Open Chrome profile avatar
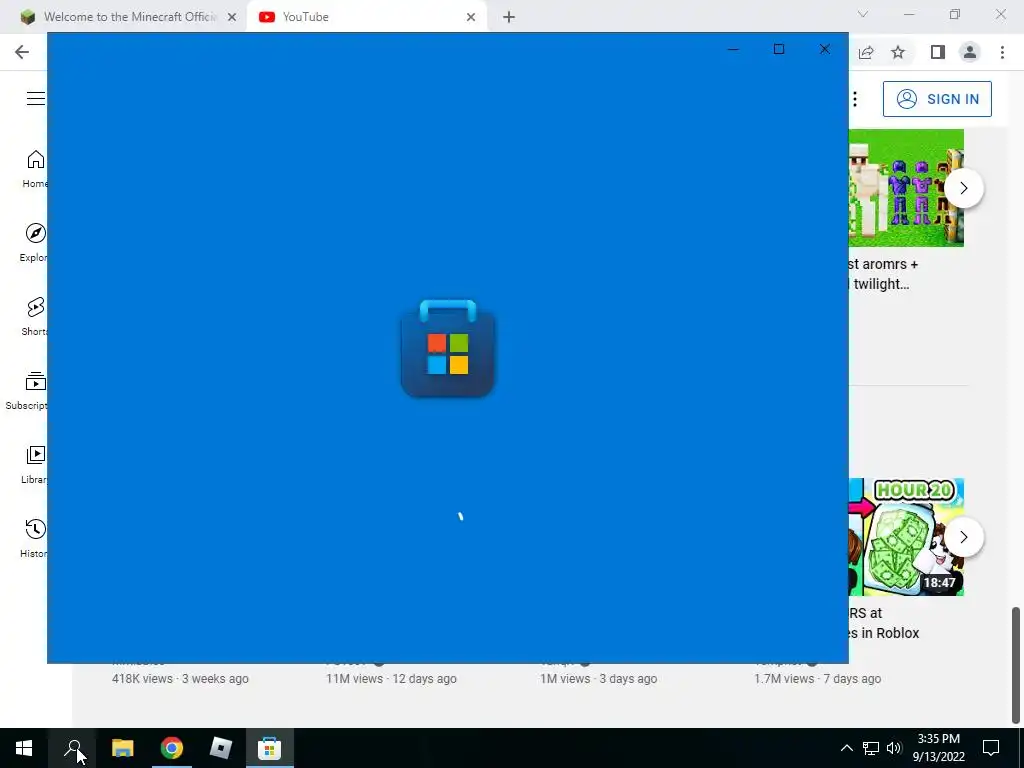The width and height of the screenshot is (1024, 768). coord(970,52)
